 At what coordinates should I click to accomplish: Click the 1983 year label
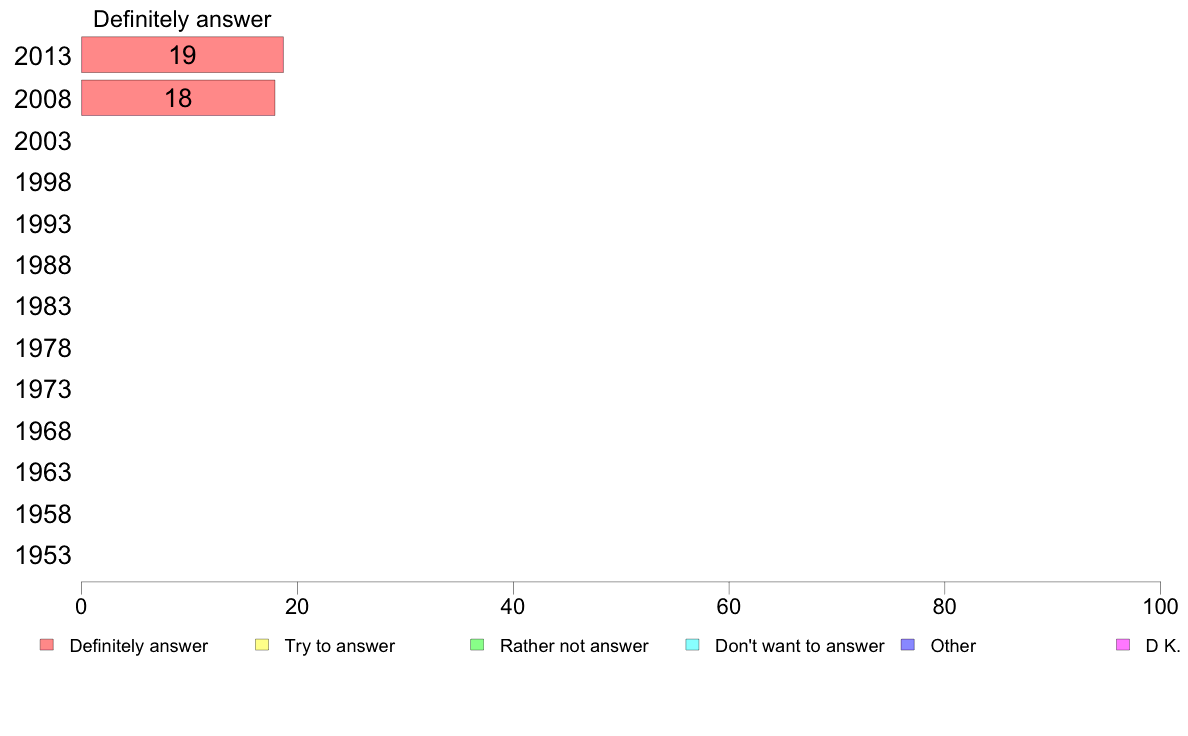[x=43, y=307]
